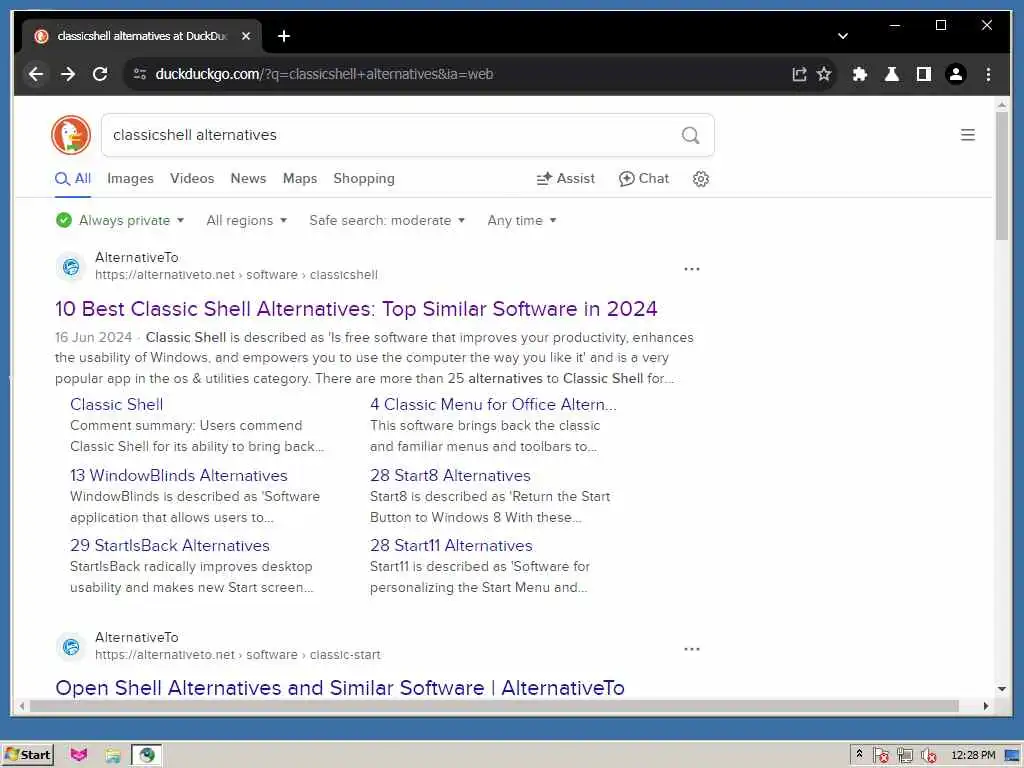Open the Chat feature
Viewport: 1024px width, 768px height.
644,179
